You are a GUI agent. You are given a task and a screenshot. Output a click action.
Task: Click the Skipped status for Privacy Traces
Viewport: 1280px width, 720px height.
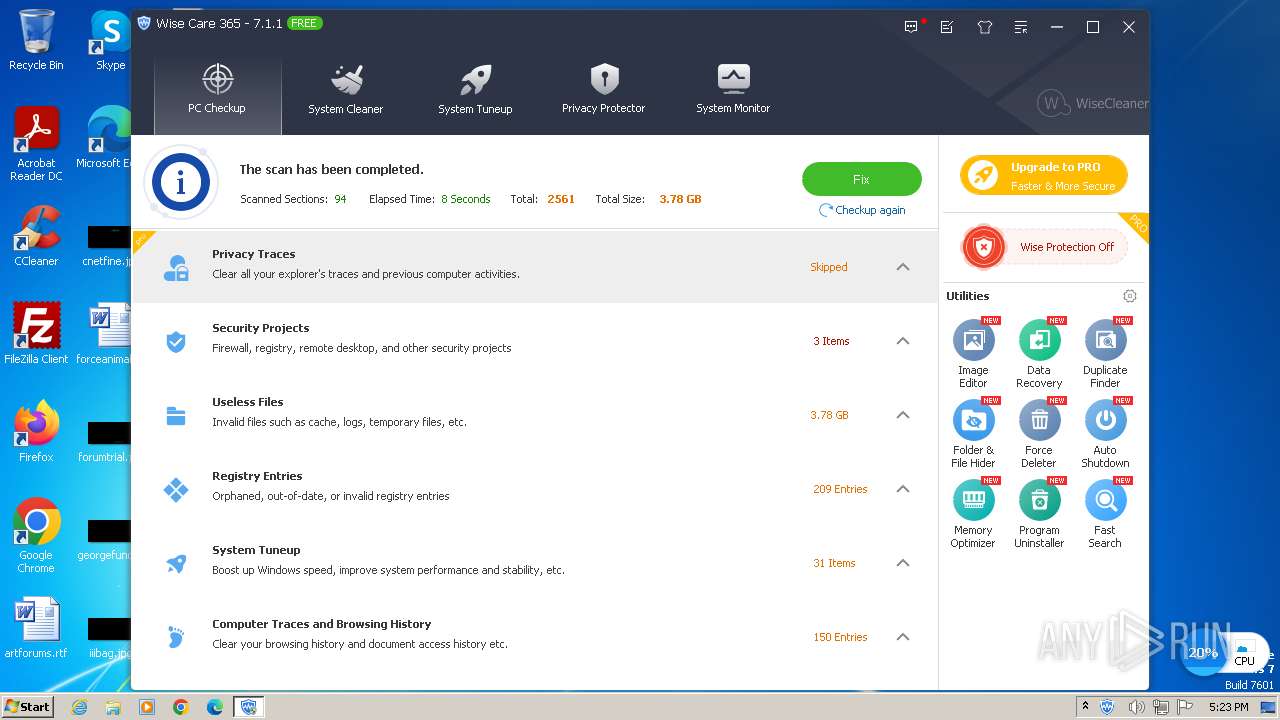coord(829,267)
